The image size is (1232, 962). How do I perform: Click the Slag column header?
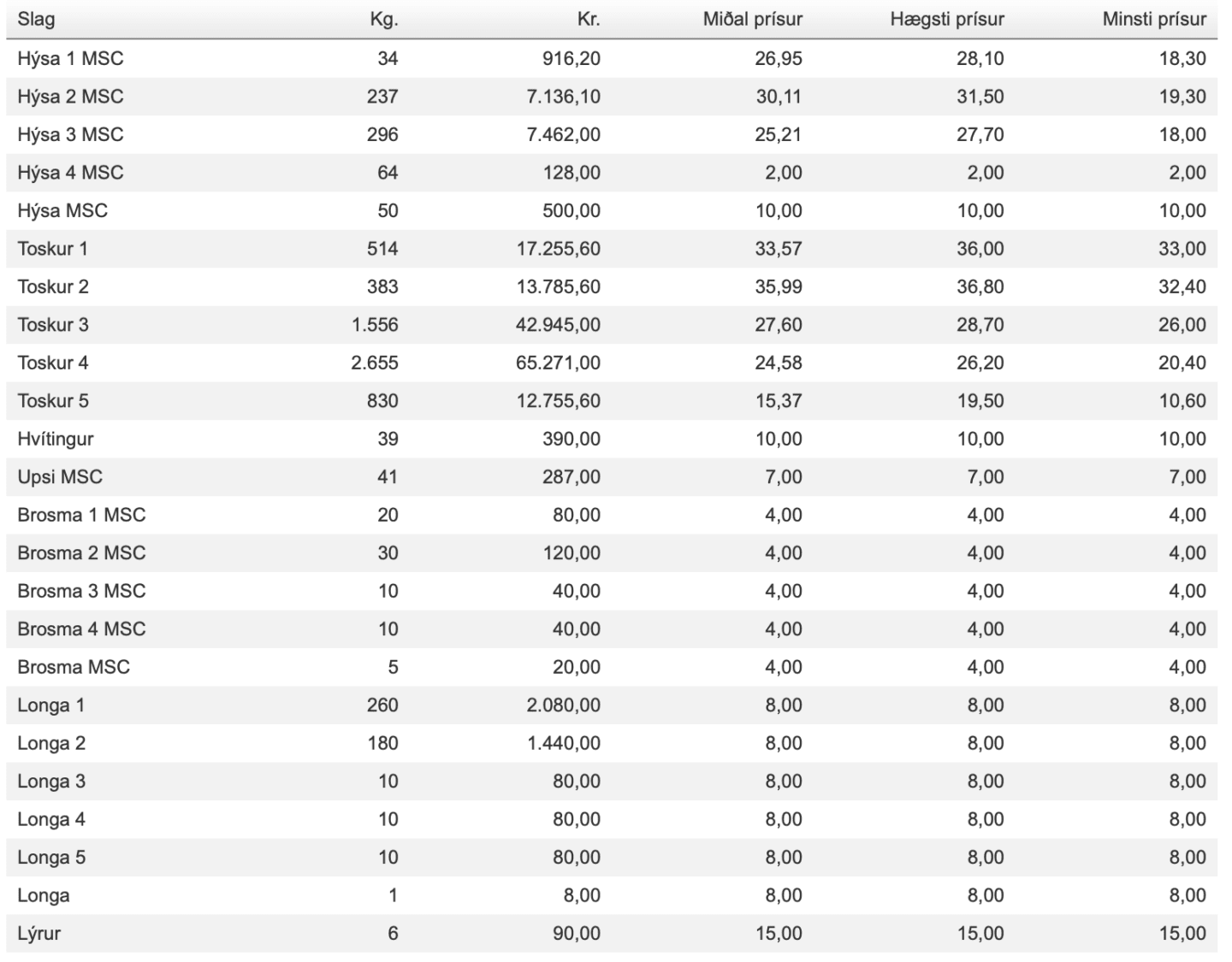(36, 20)
